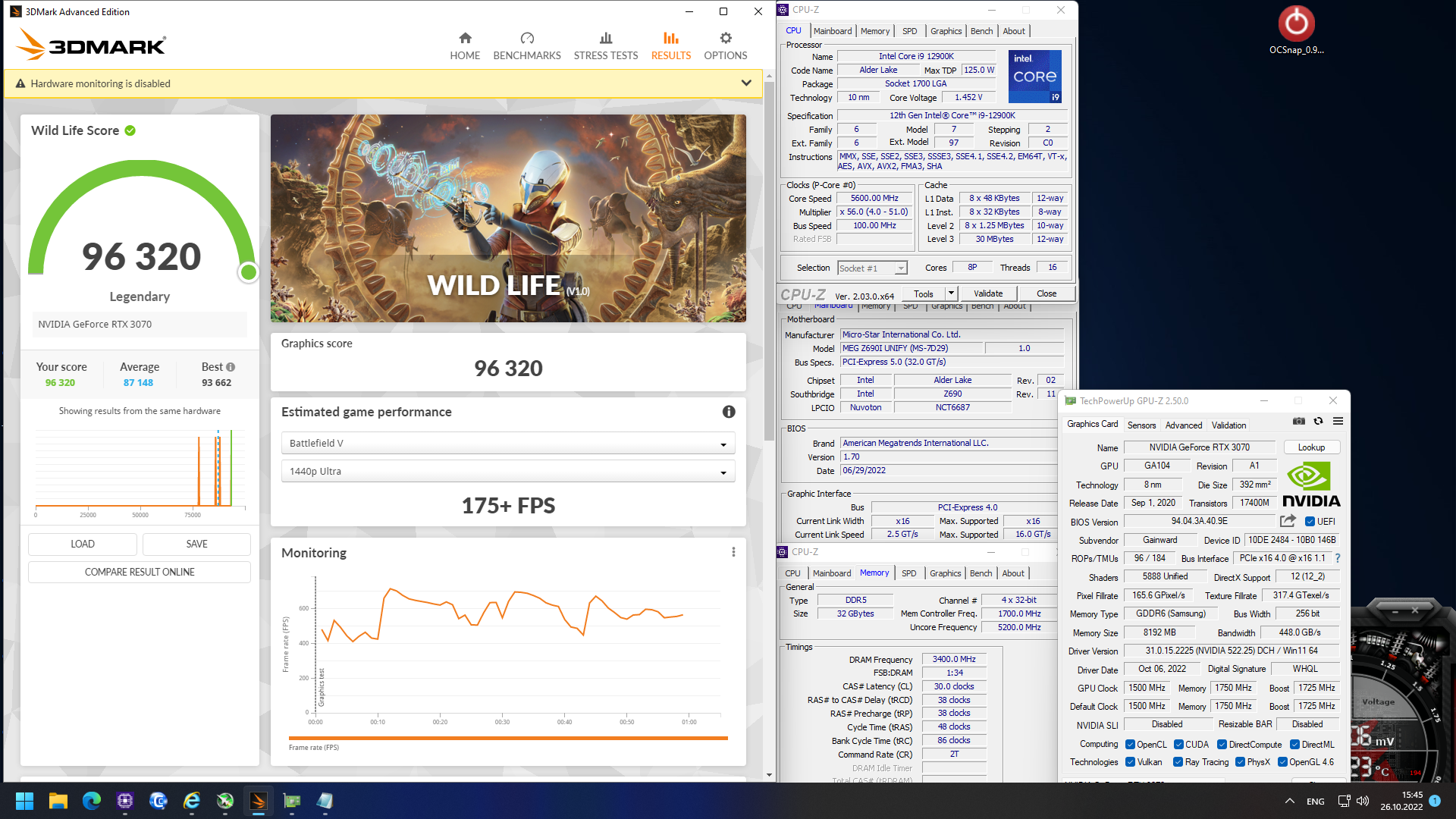Toggle the PhysX checkbox
The width and height of the screenshot is (1456, 819).
pos(1240,762)
